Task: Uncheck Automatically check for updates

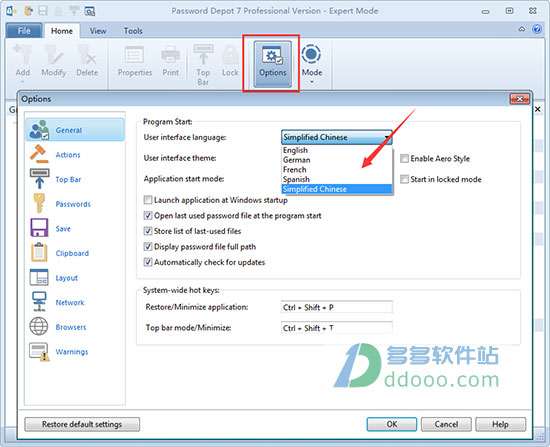Action: pos(148,262)
